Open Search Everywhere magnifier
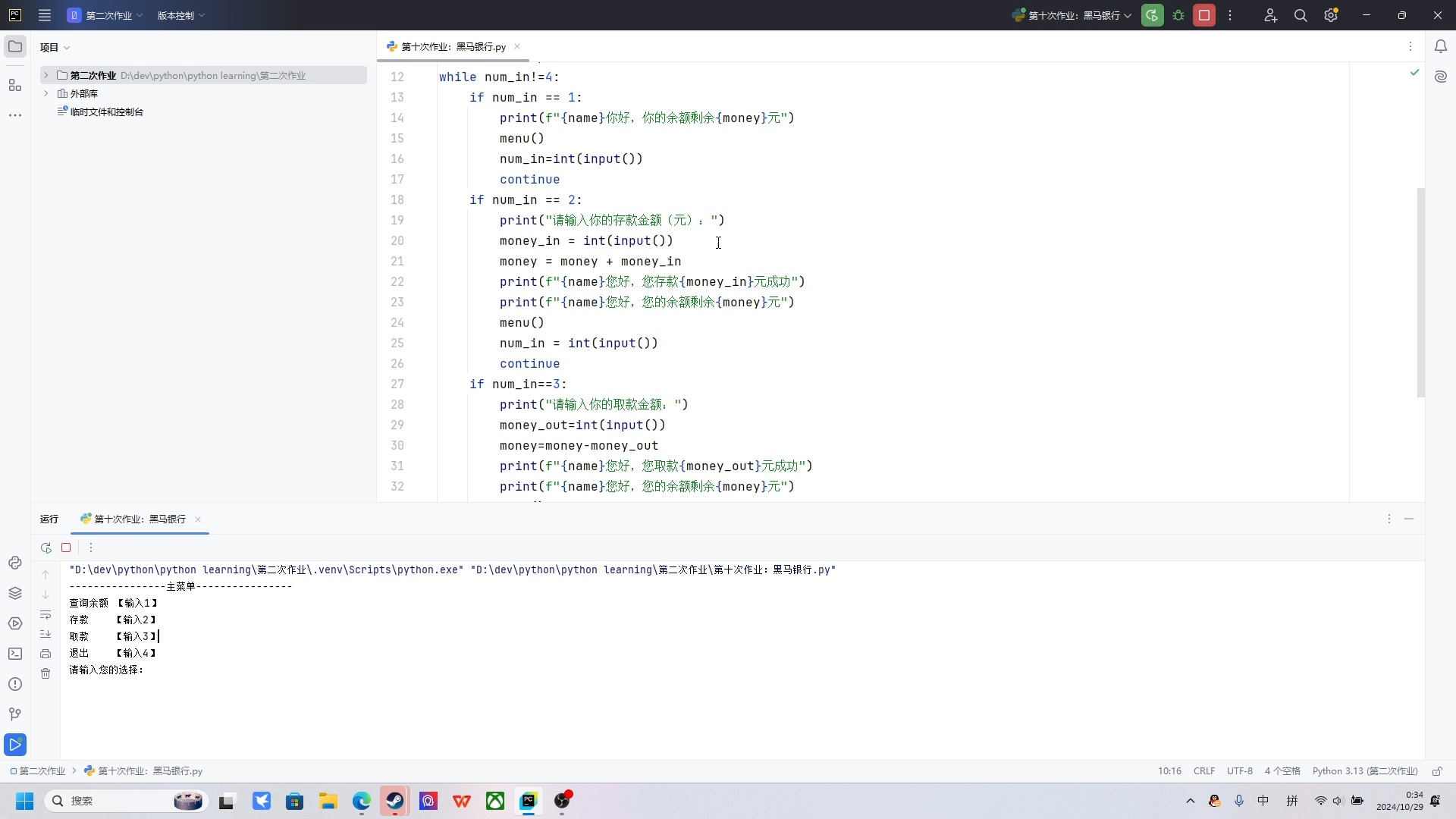This screenshot has width=1456, height=819. pyautogui.click(x=1301, y=15)
